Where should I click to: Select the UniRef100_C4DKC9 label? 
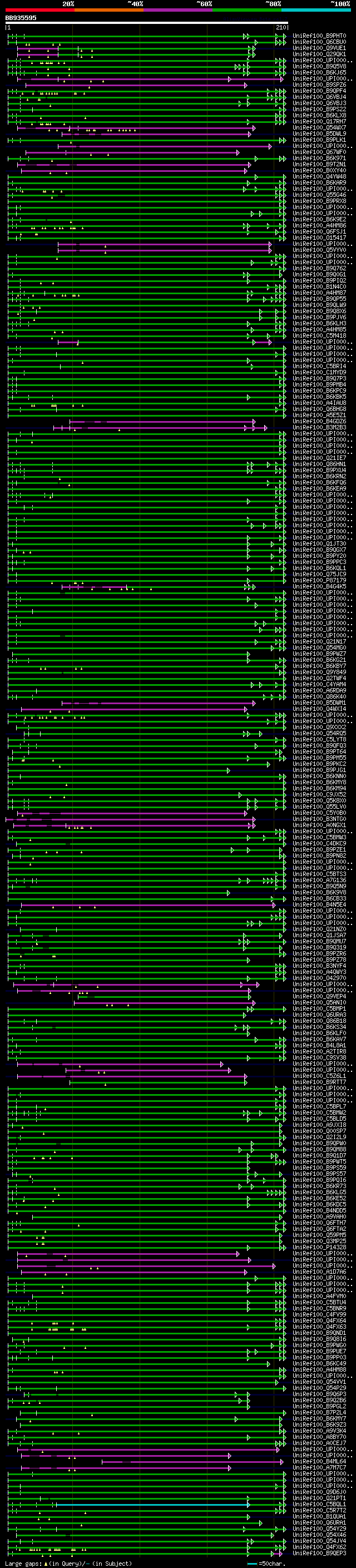pos(319,844)
